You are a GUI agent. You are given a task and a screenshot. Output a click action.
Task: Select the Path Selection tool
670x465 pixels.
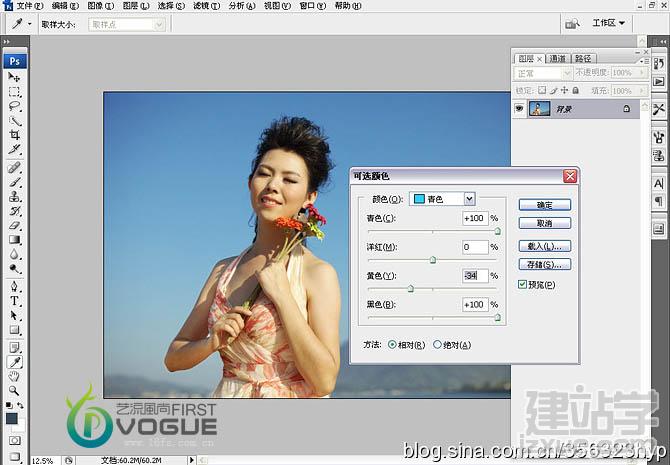[x=14, y=315]
